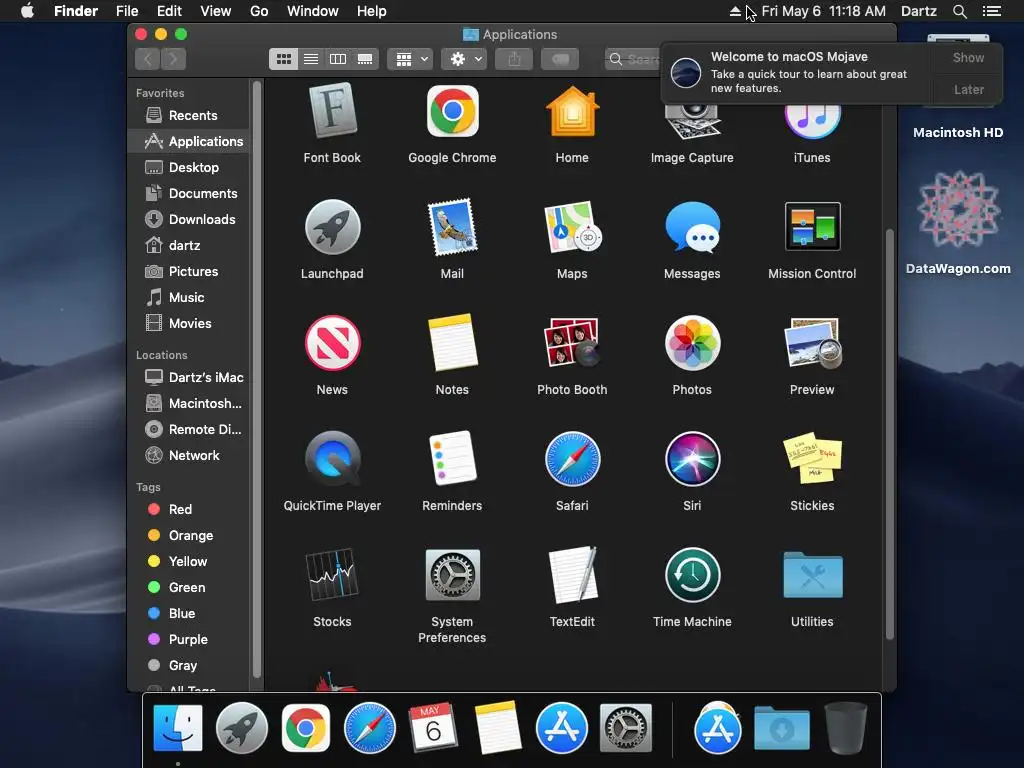Open Calendar from the Dock

coord(434,728)
